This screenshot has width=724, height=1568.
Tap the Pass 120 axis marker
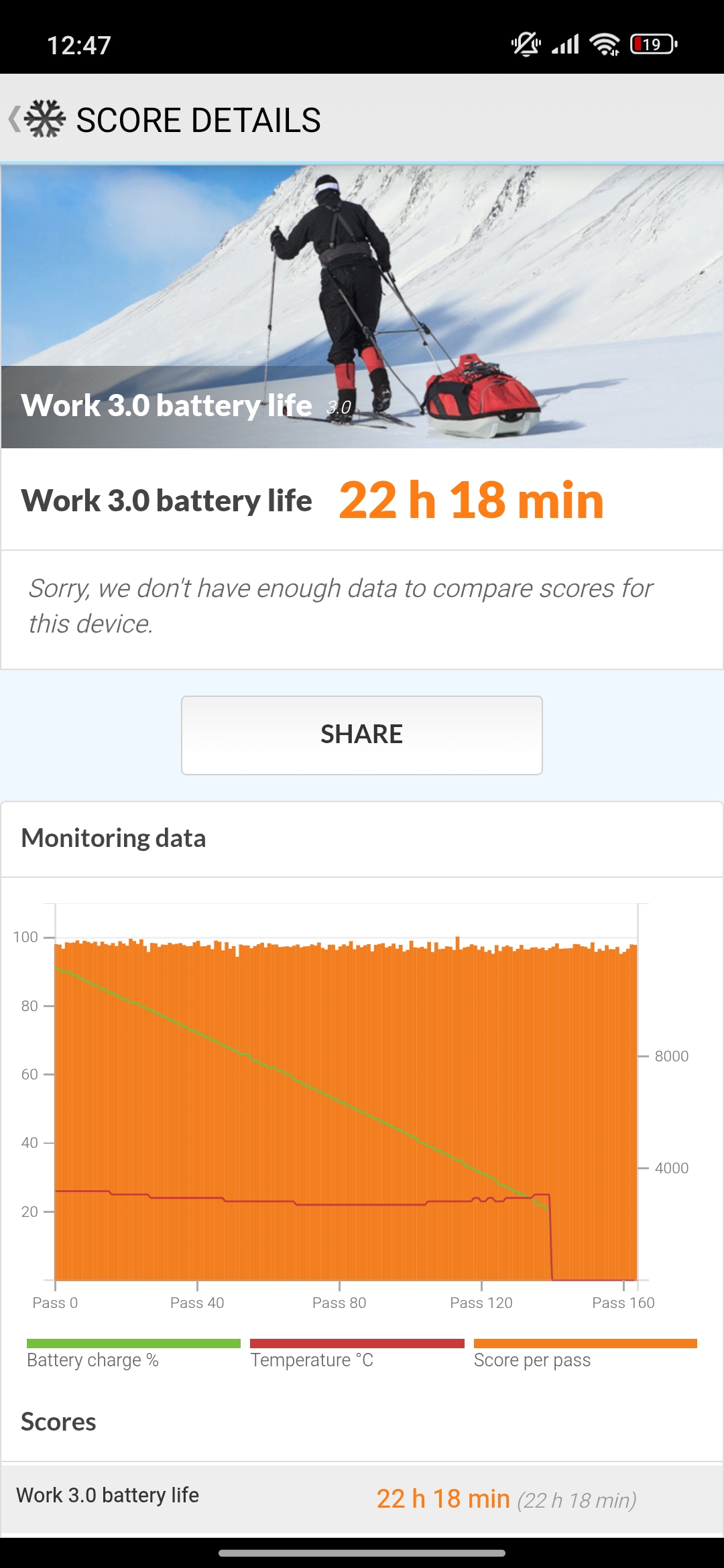(x=481, y=1302)
